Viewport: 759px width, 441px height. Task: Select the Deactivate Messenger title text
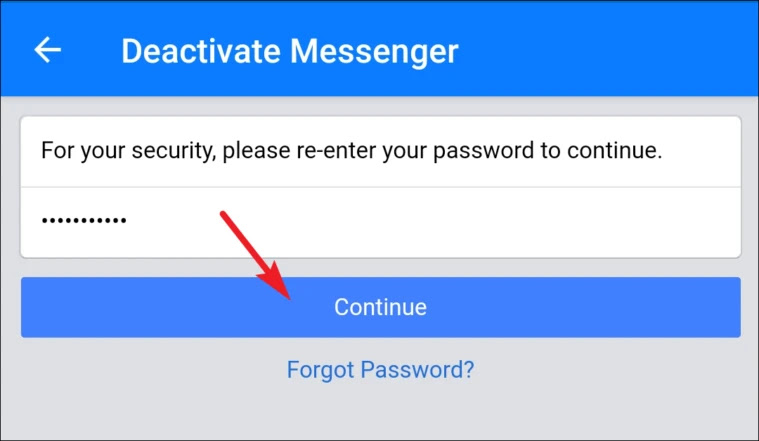289,51
